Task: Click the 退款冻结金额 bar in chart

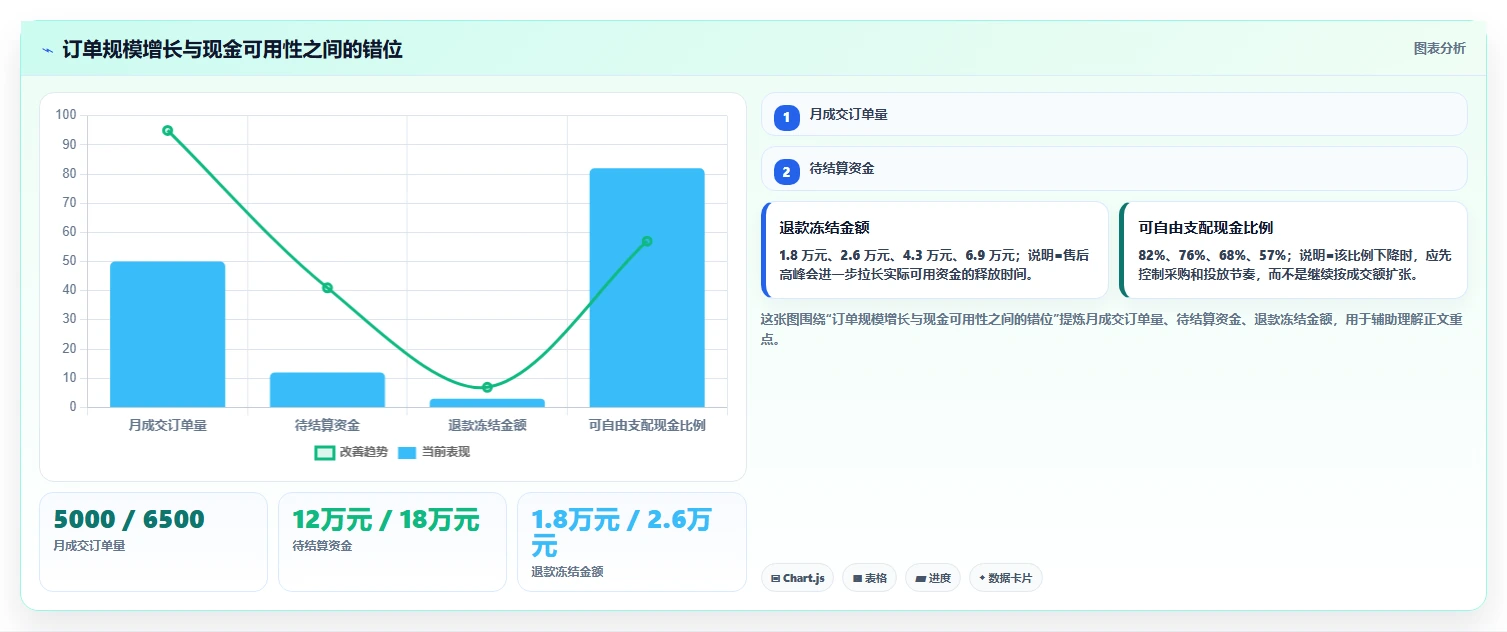Action: coord(487,403)
